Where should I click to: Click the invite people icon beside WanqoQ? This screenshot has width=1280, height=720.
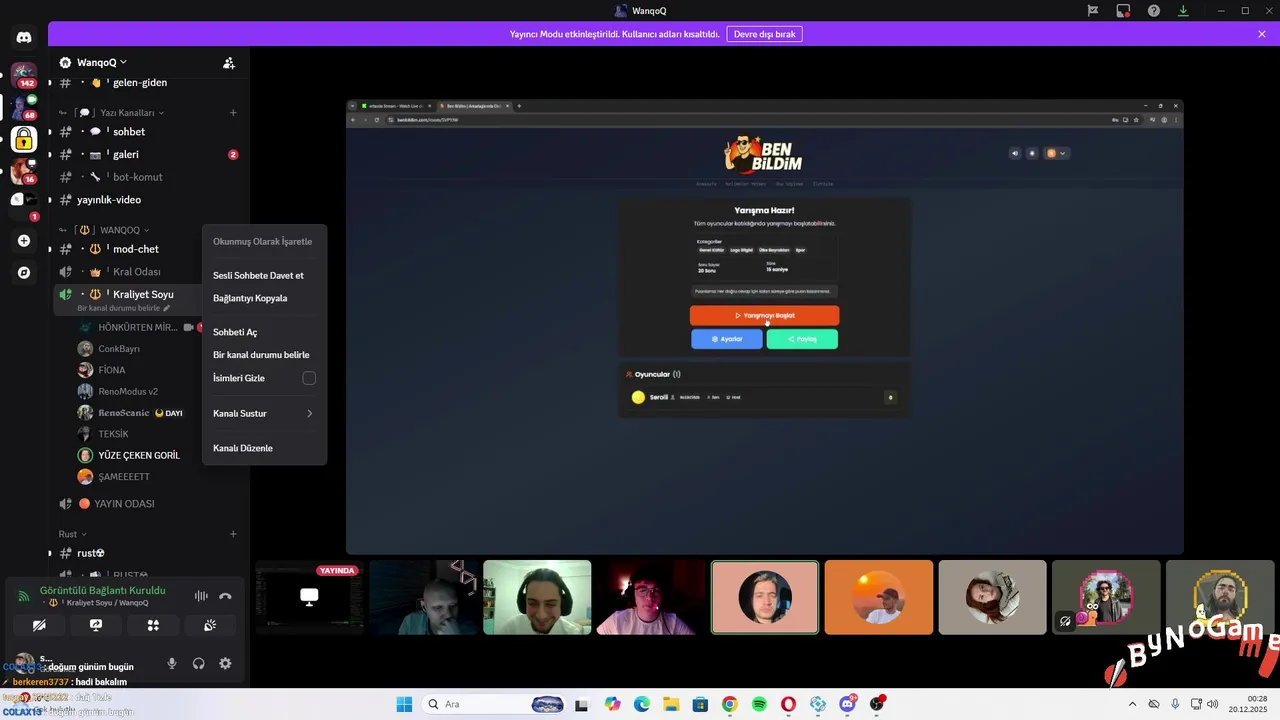click(229, 62)
